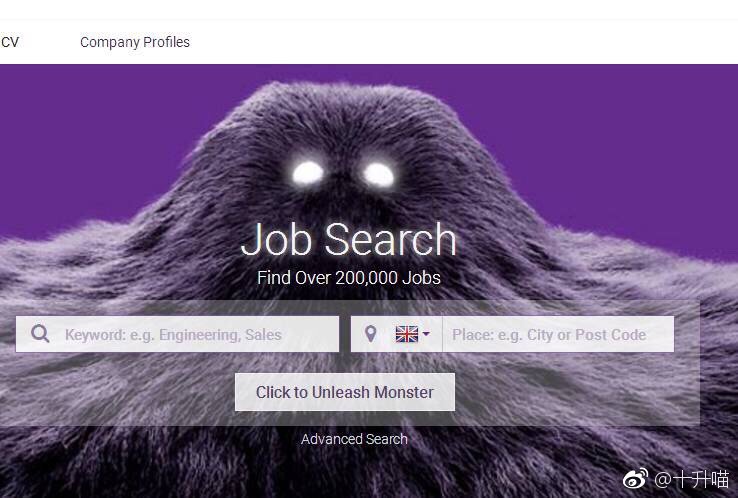Click the Click to Unleash Monster button

[x=345, y=392]
